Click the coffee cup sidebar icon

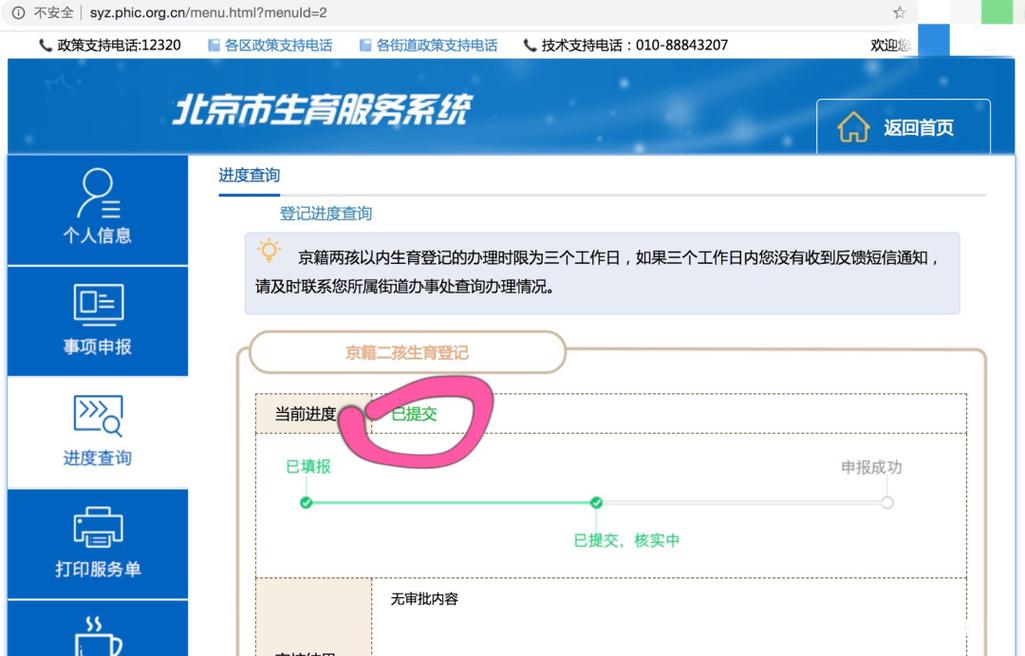tap(98, 636)
